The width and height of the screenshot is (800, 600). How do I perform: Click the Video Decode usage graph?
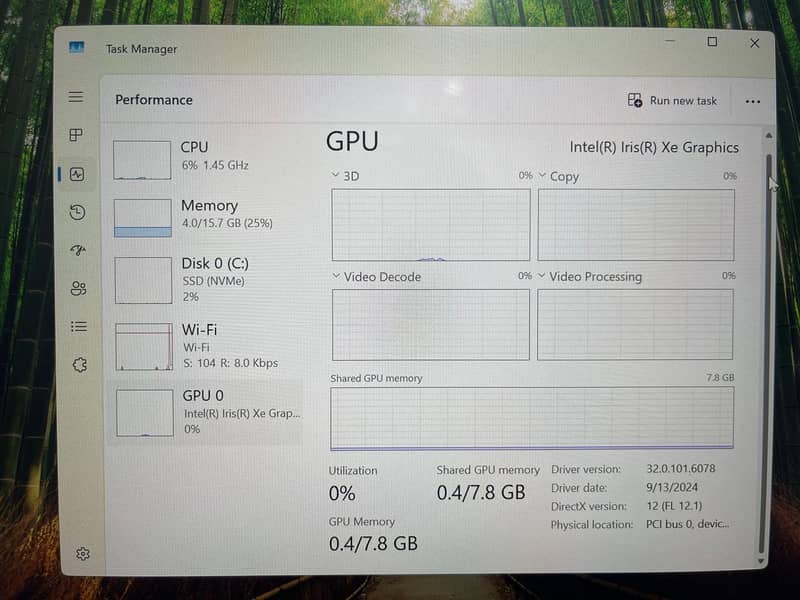tap(431, 324)
